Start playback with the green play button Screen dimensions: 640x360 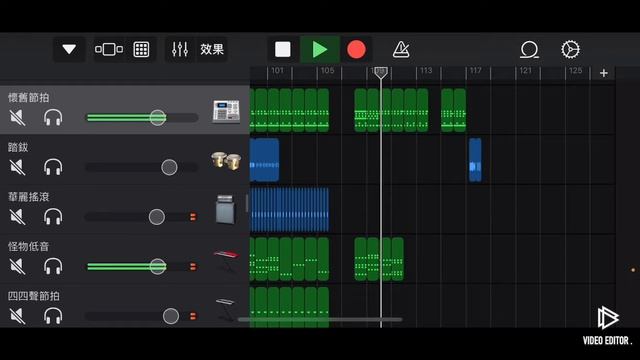[x=320, y=49]
